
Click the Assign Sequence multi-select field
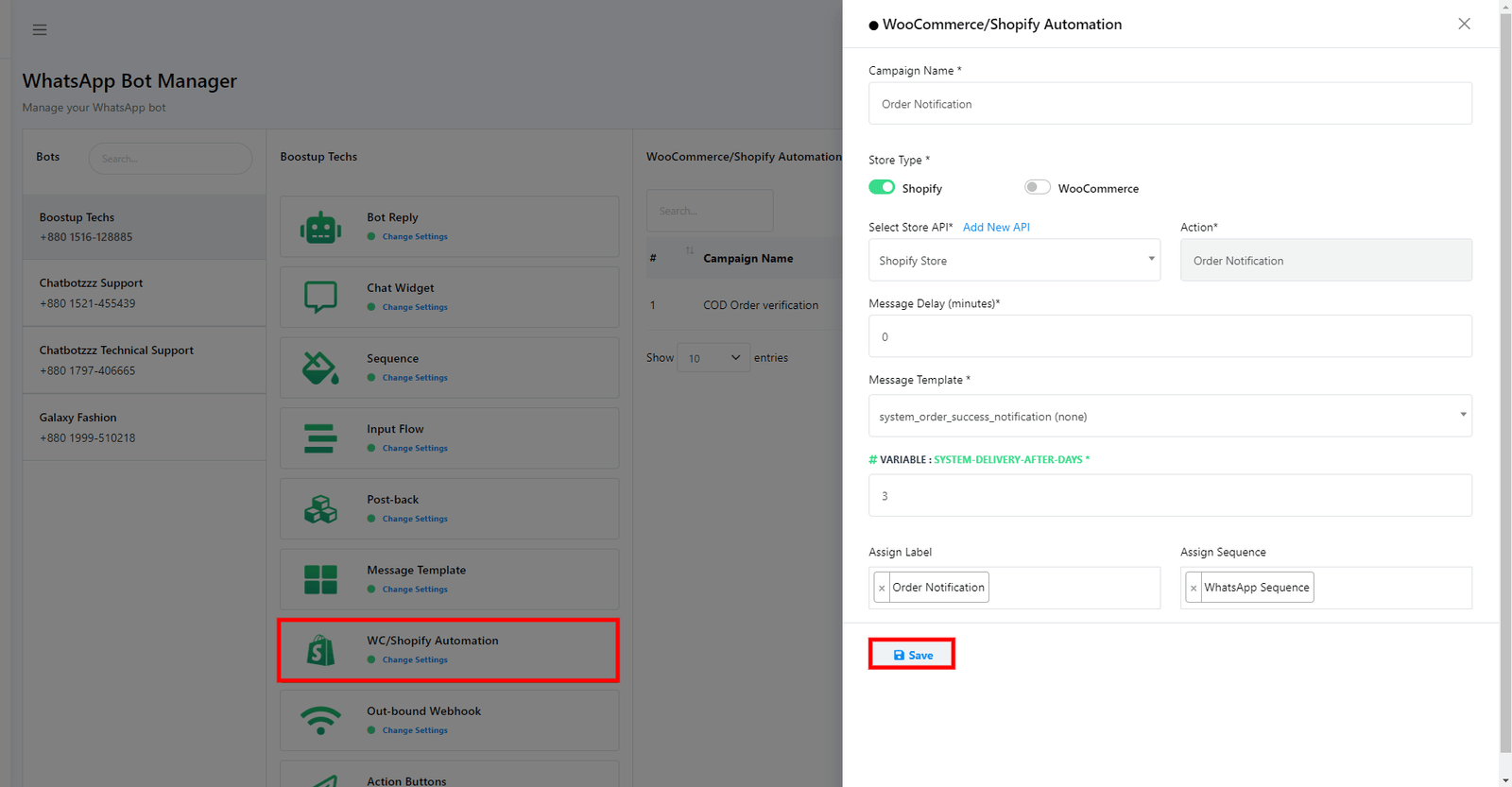(x=1326, y=588)
